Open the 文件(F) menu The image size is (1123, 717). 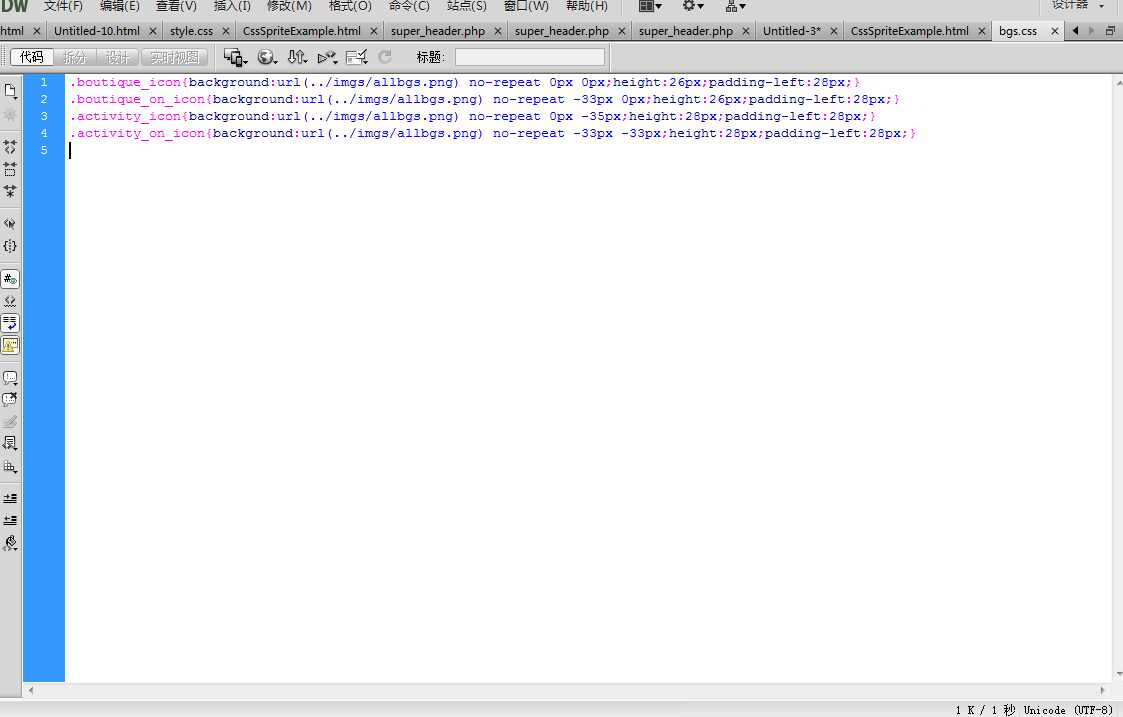[63, 6]
